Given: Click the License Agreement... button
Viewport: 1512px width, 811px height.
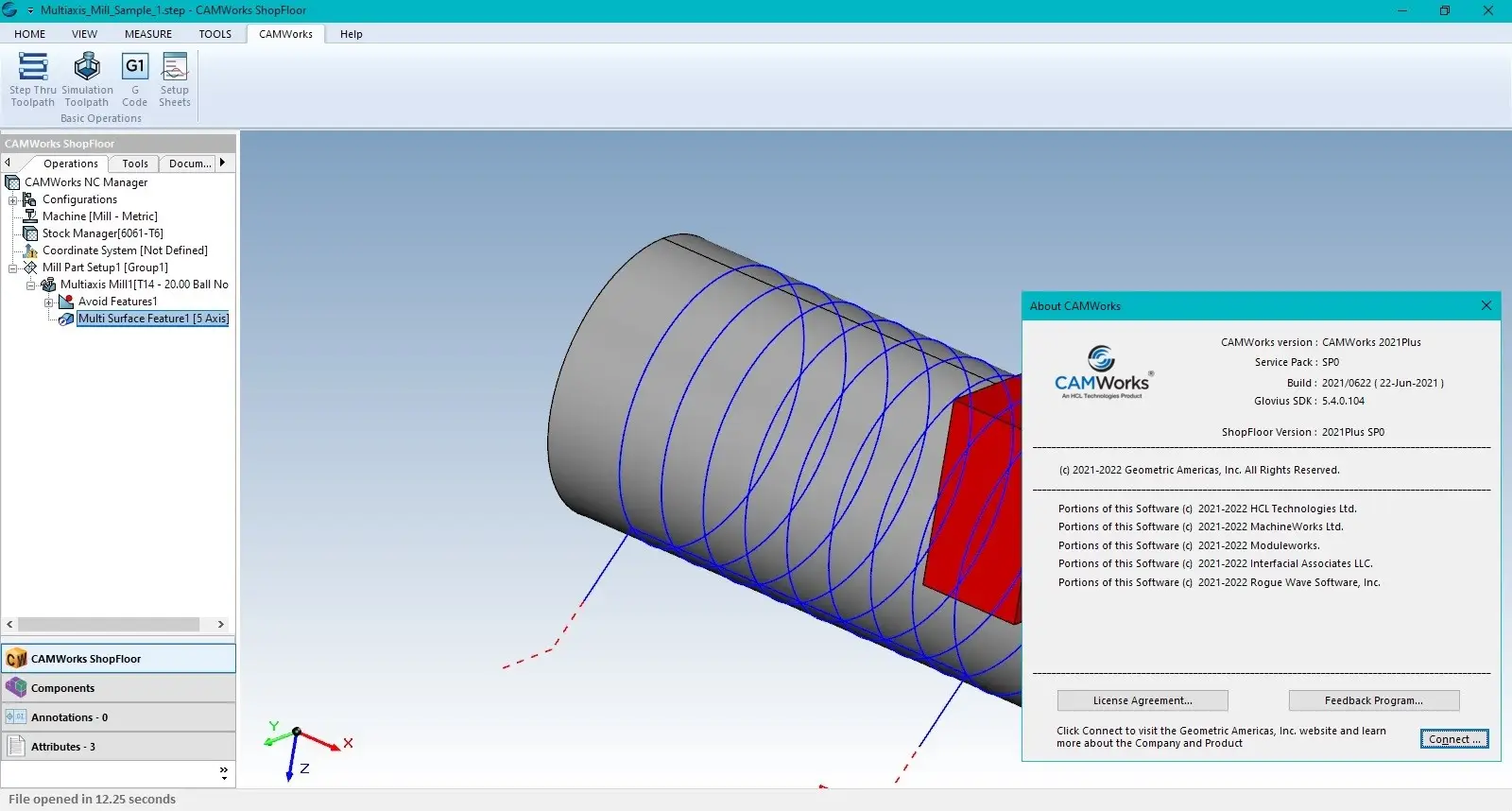Looking at the screenshot, I should pos(1142,700).
